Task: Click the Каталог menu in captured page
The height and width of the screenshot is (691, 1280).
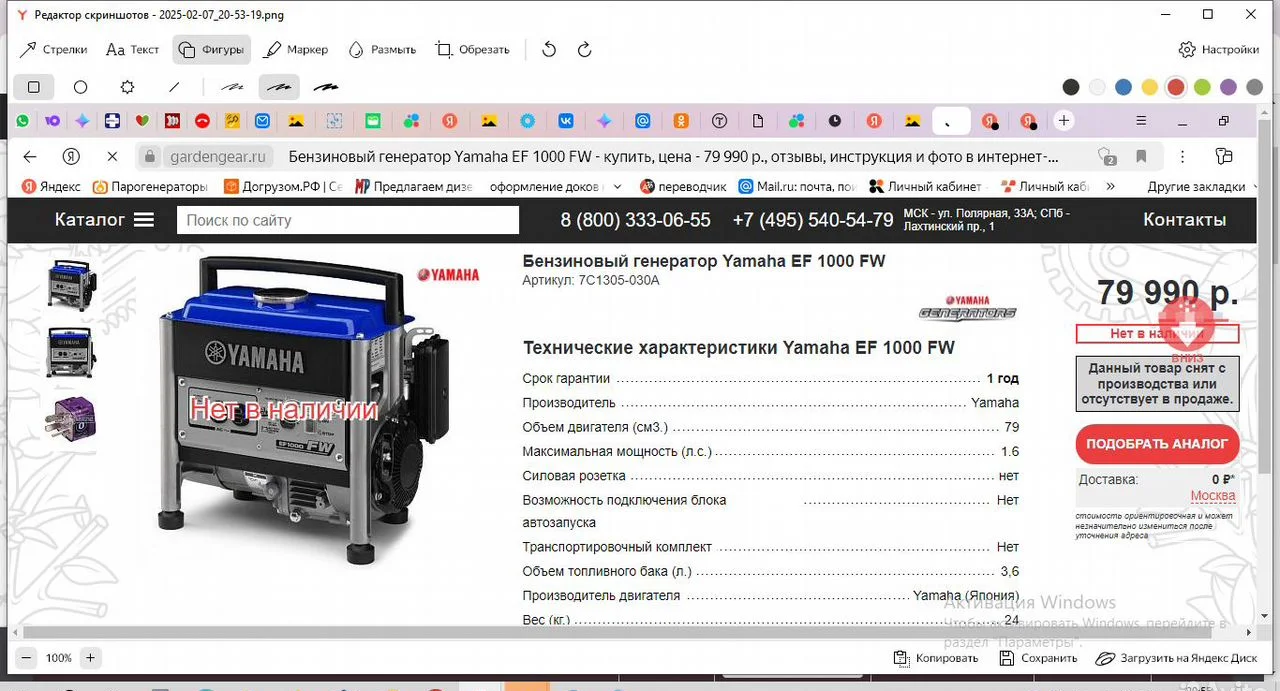Action: click(x=104, y=220)
